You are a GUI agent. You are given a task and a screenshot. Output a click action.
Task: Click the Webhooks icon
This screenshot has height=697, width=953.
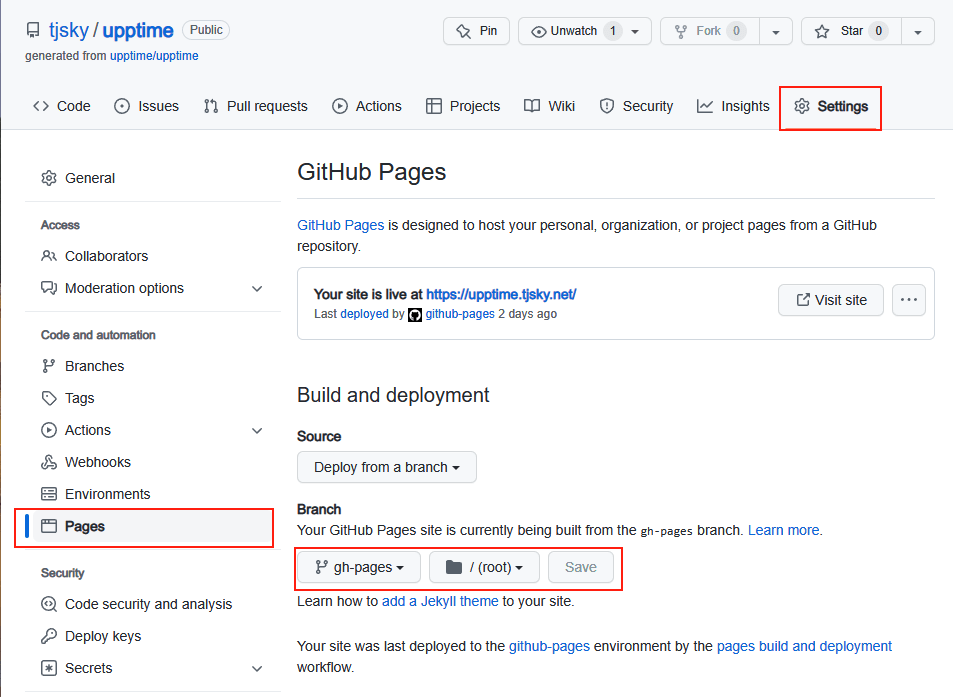pyautogui.click(x=49, y=462)
